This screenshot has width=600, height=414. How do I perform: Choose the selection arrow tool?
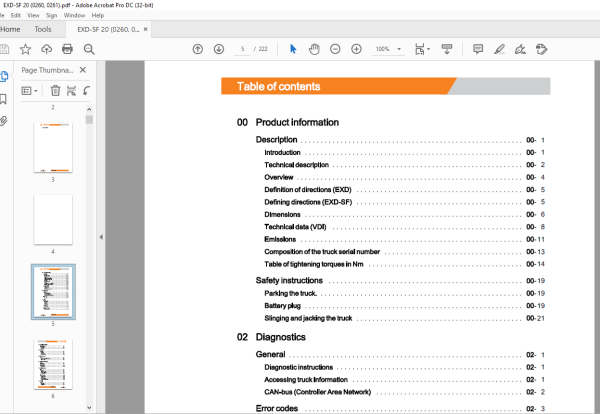point(293,49)
